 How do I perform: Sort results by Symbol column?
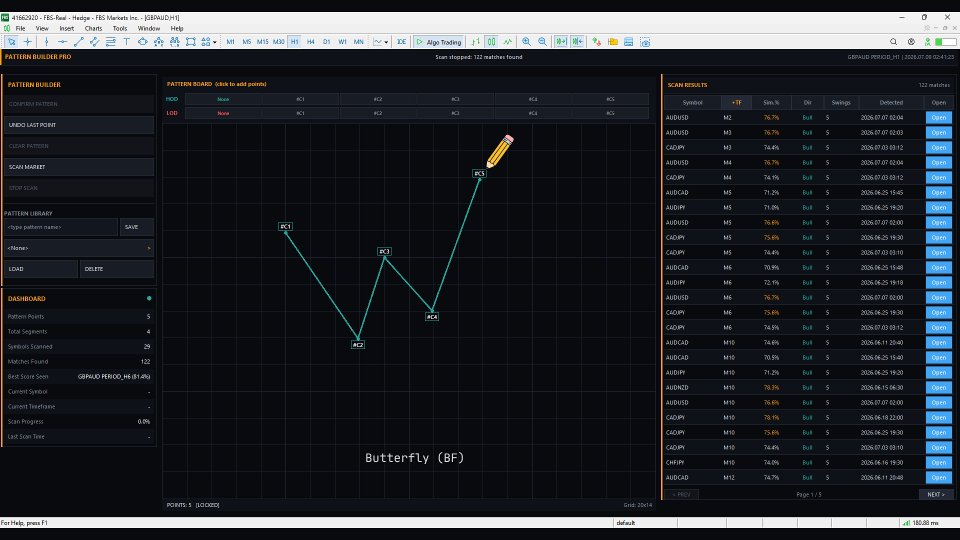692,103
